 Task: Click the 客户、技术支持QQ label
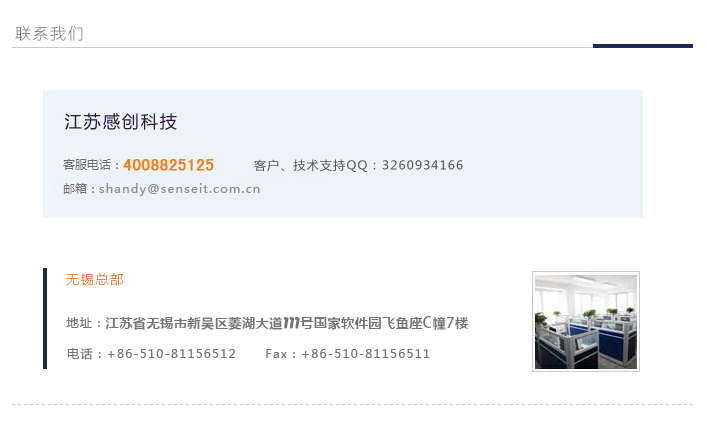coord(311,165)
